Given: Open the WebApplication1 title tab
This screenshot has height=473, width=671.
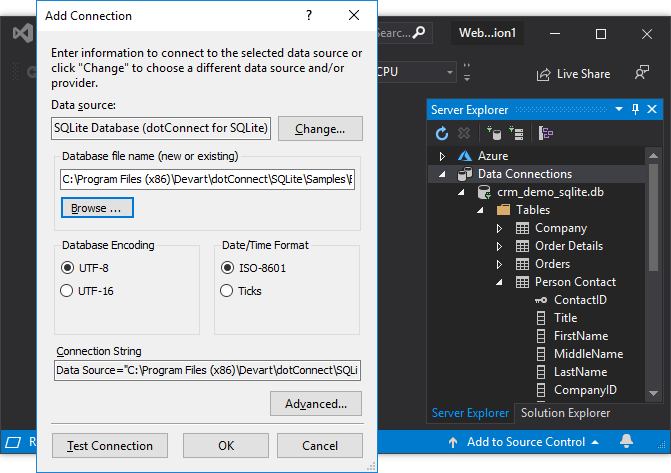Looking at the screenshot, I should 487,33.
